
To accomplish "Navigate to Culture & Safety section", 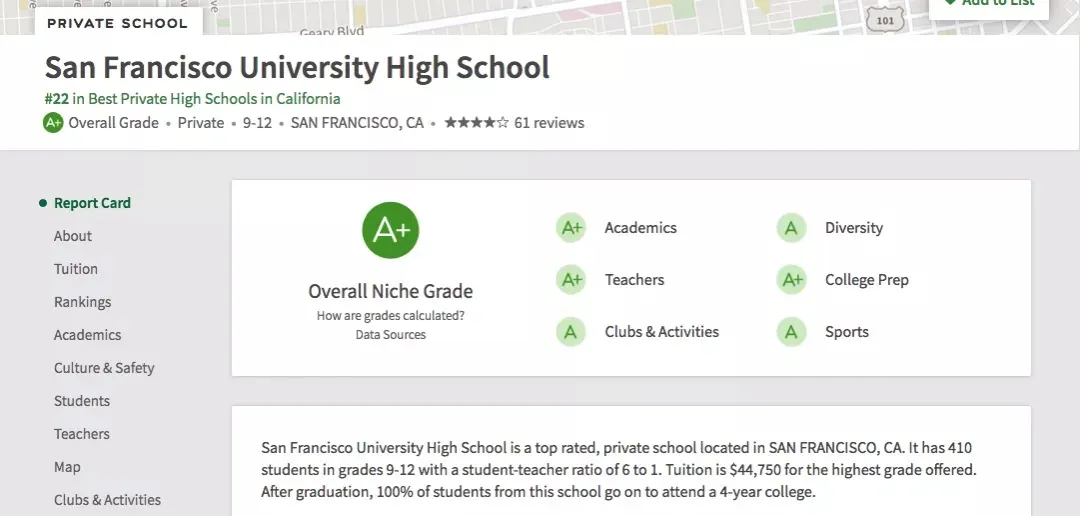I will pyautogui.click(x=104, y=368).
